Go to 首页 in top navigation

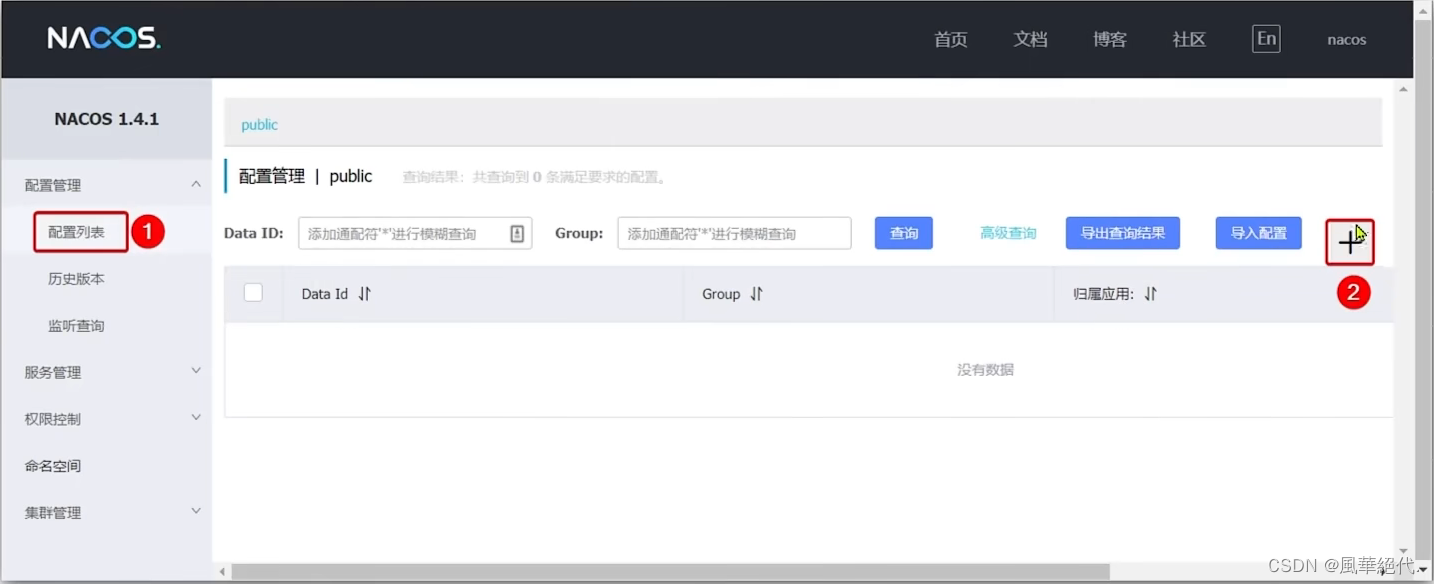click(x=951, y=40)
